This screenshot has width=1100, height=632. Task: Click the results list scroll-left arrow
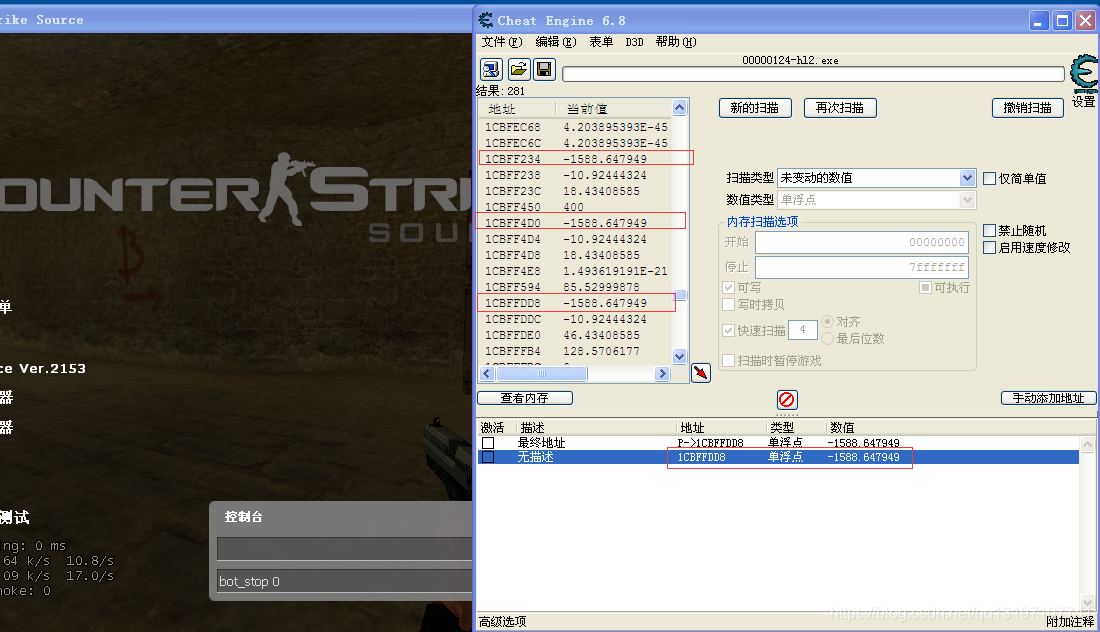[x=487, y=374]
